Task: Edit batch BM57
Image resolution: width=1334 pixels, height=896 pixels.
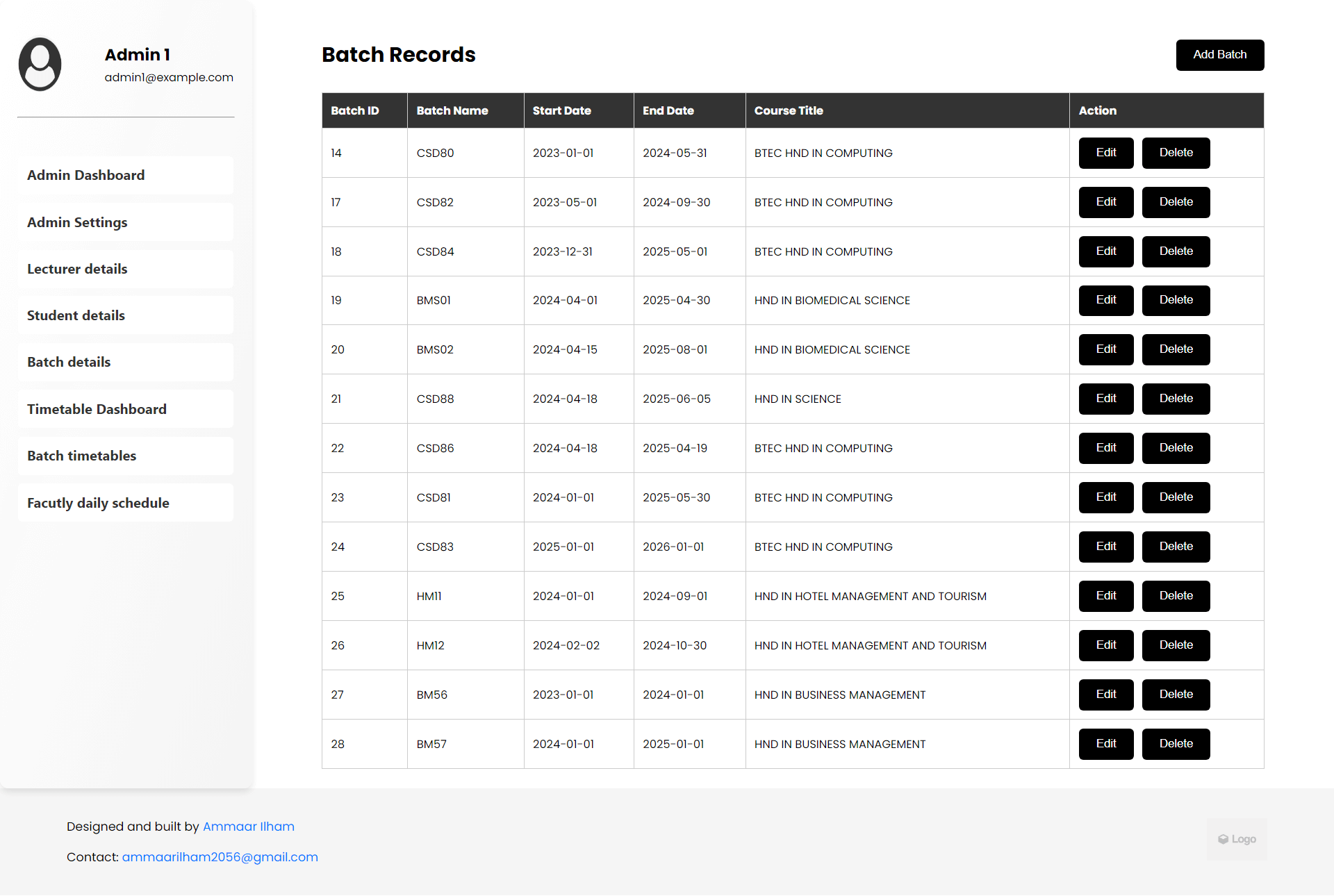Action: [x=1106, y=744]
